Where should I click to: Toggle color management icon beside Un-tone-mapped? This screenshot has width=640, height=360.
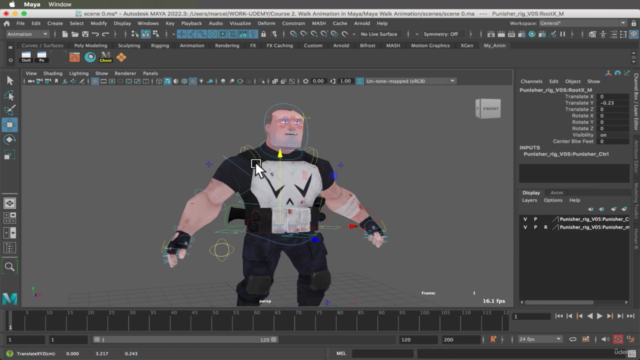pyautogui.click(x=360, y=81)
